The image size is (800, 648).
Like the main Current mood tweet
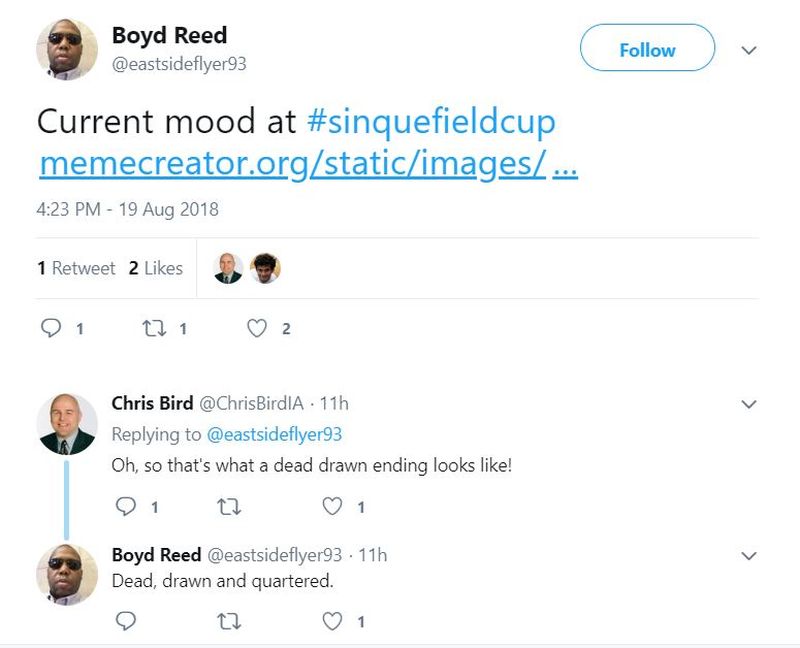click(257, 328)
